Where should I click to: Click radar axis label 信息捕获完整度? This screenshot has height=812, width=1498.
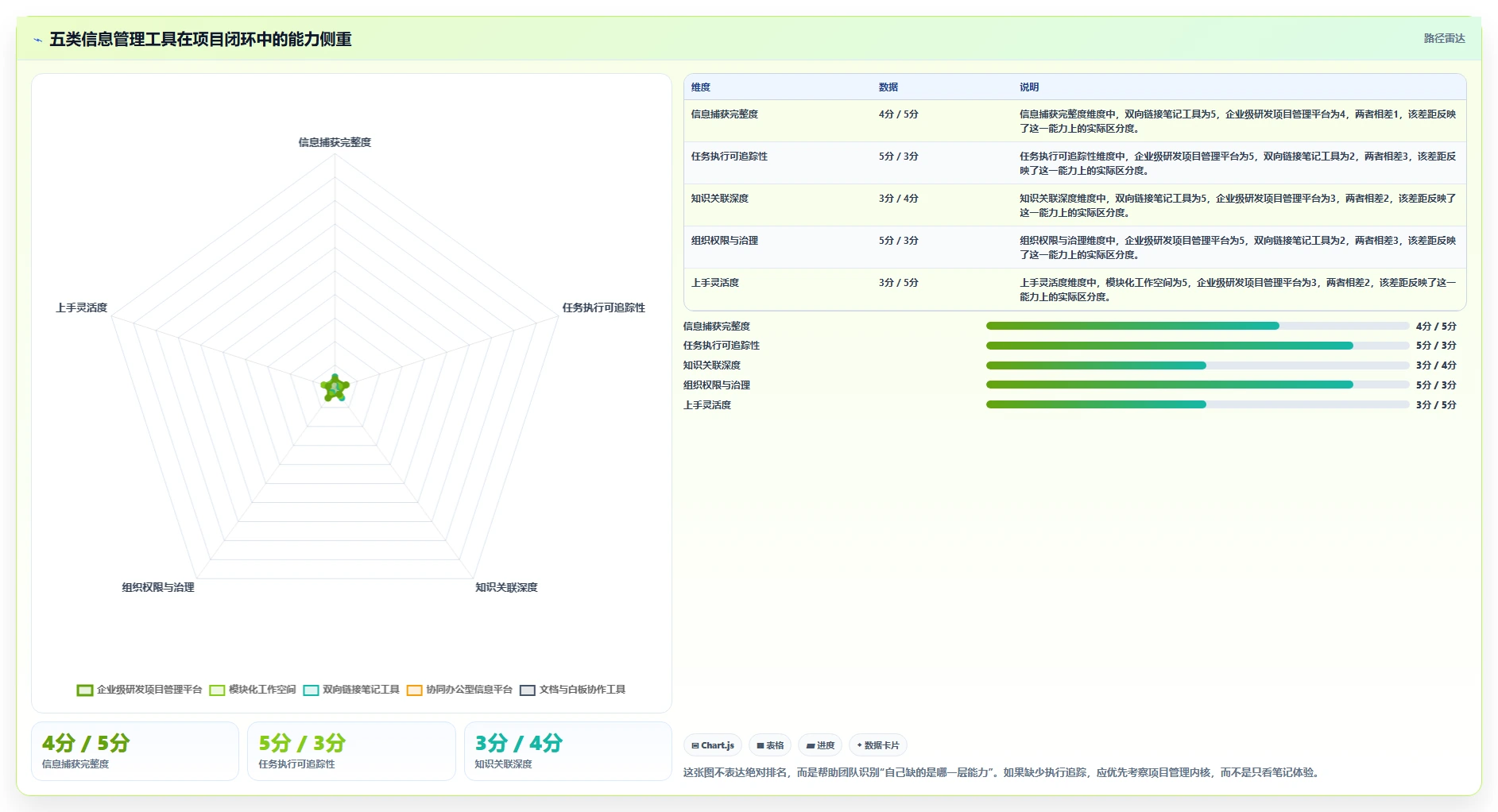coord(335,142)
